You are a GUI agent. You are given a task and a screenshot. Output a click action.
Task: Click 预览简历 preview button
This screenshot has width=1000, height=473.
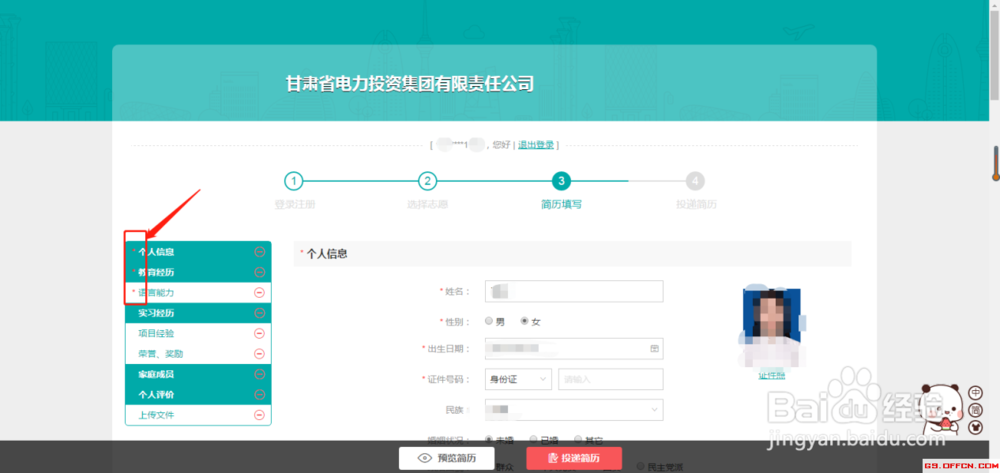(x=446, y=458)
